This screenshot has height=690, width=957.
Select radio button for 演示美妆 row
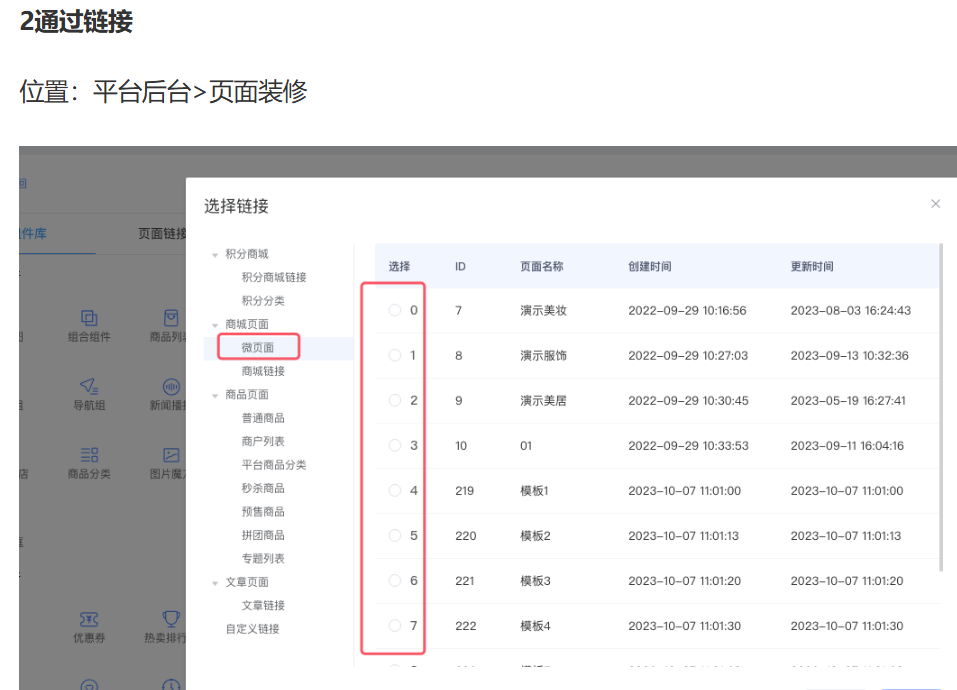pos(395,311)
